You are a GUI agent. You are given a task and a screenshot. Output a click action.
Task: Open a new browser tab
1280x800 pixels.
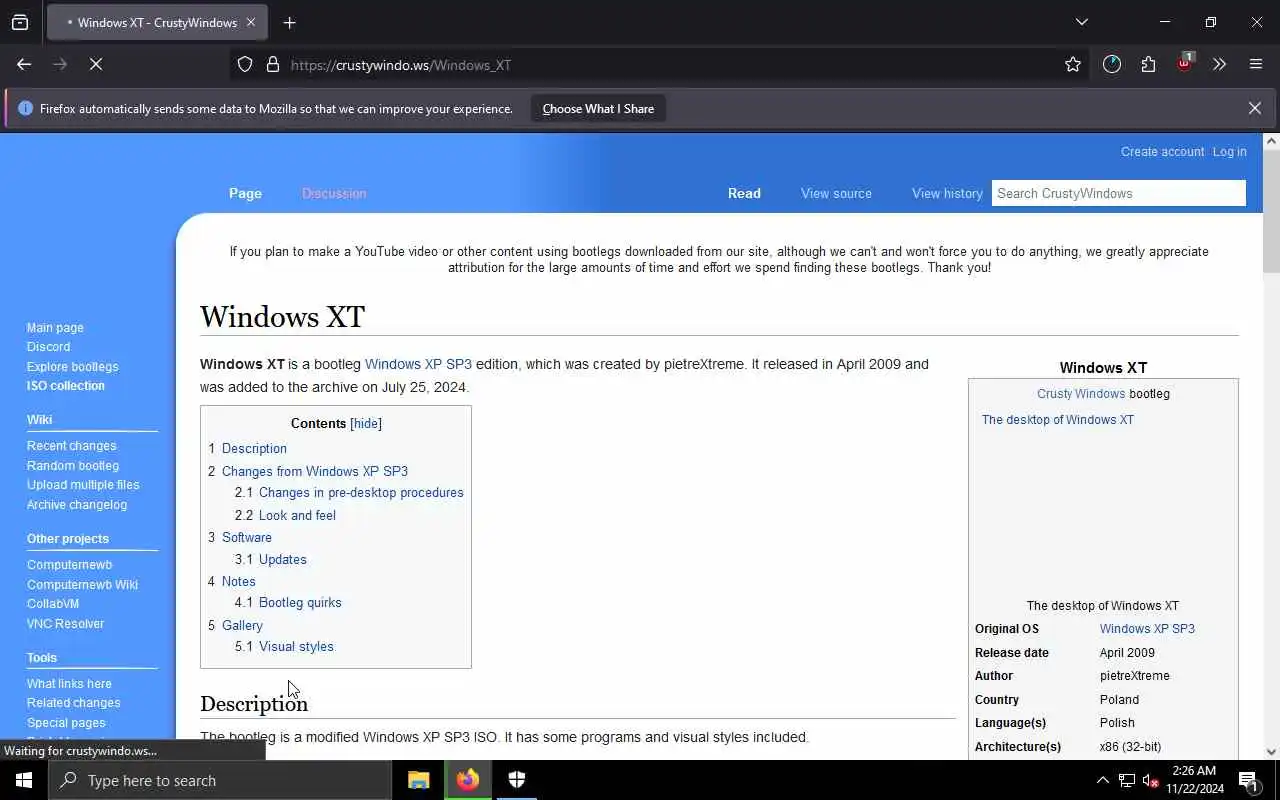(x=289, y=22)
